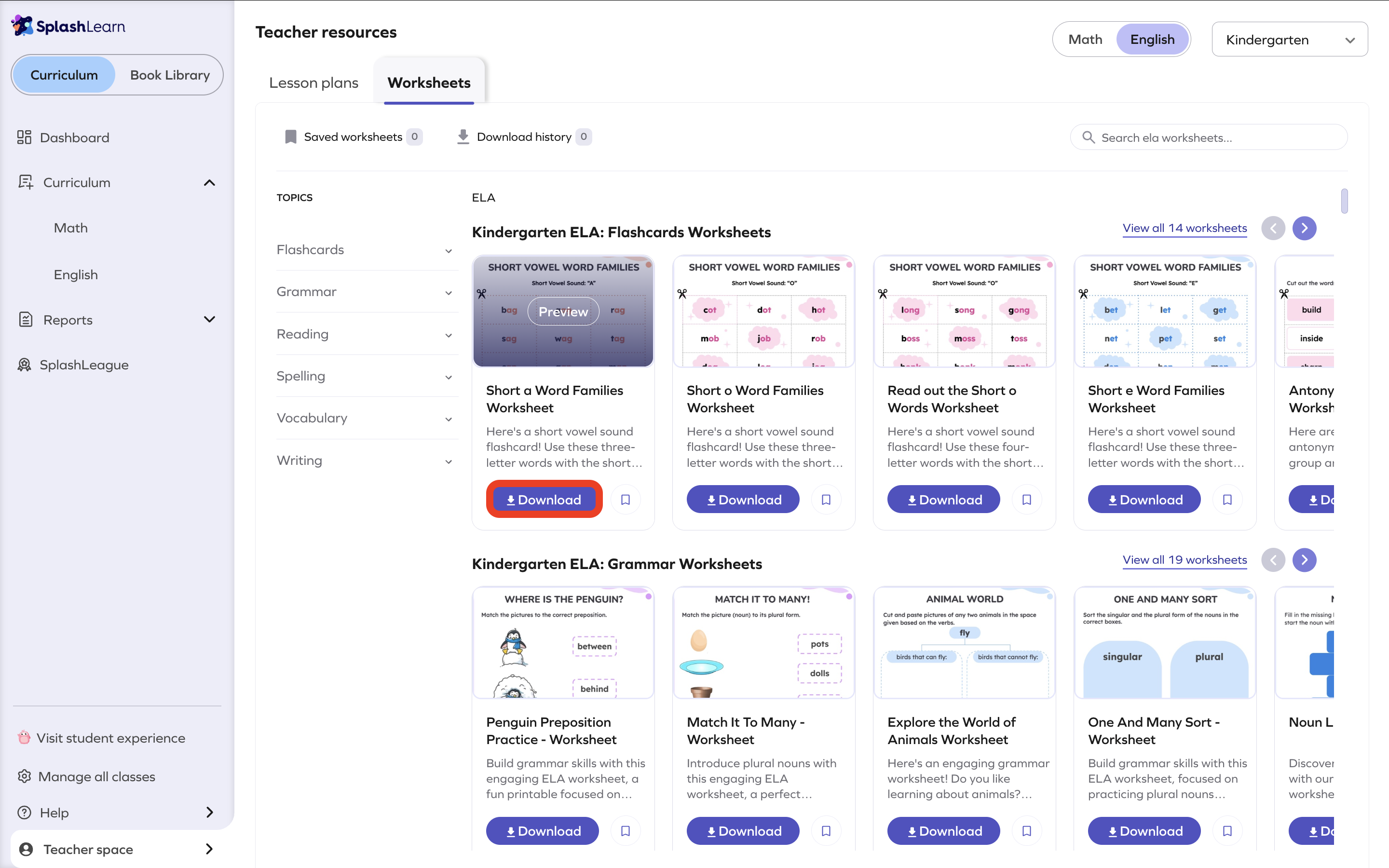Click the SplashLearn logo
Viewport: 1389px width, 868px height.
68,26
